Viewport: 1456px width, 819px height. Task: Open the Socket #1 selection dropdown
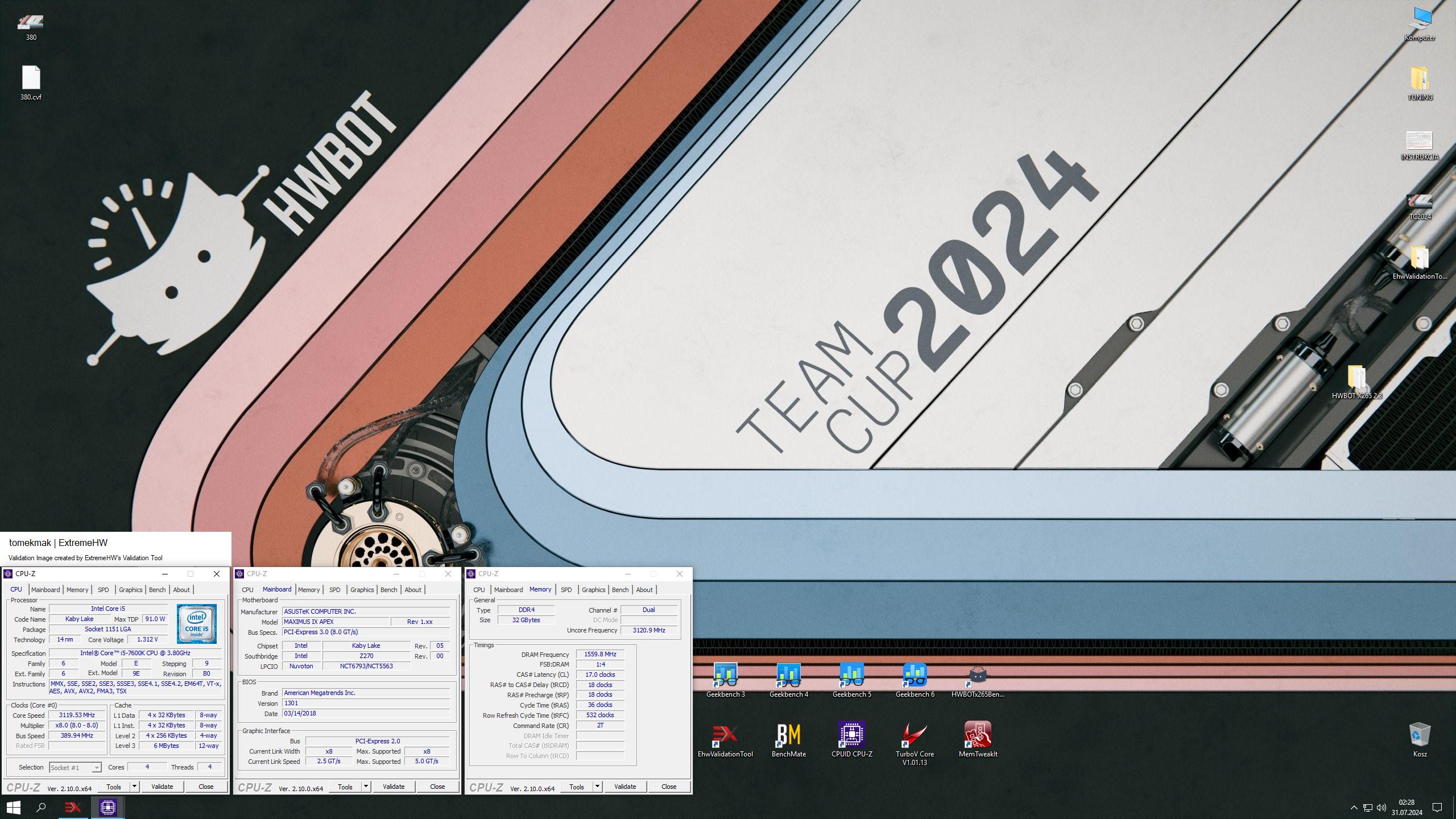pyautogui.click(x=75, y=767)
